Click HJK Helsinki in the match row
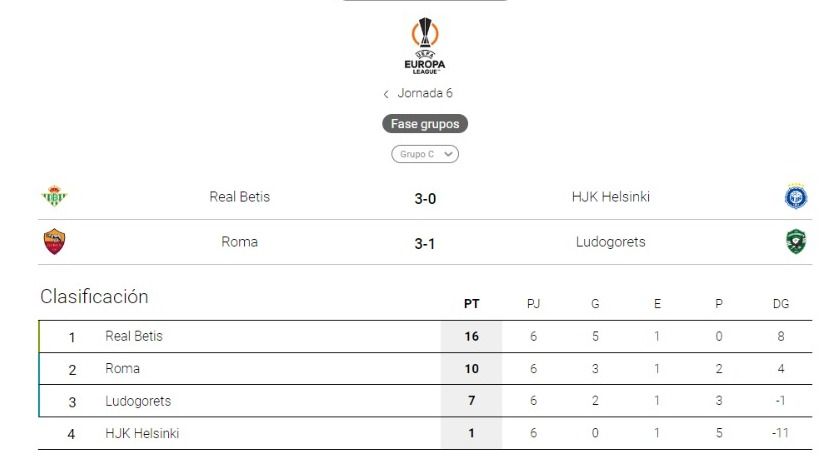Viewport: 828px width, 470px height. point(610,197)
